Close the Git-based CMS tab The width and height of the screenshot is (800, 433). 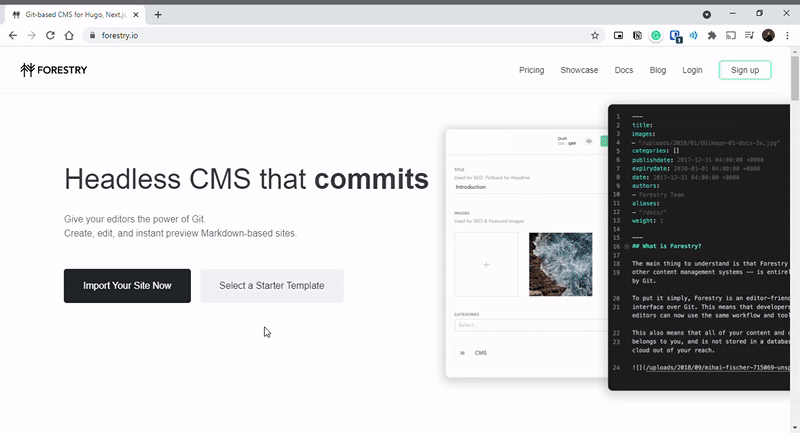(136, 15)
